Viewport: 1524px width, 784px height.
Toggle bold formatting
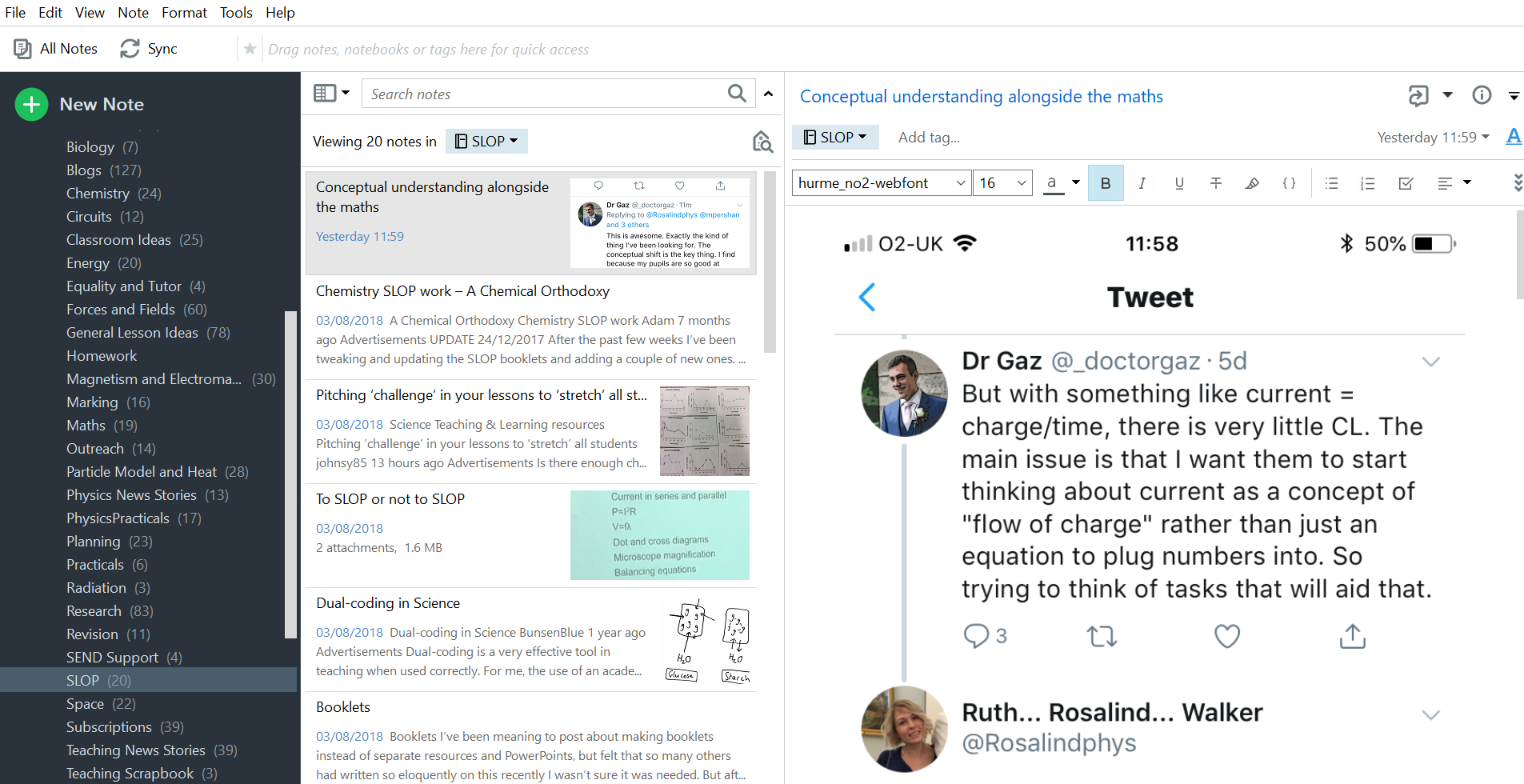point(1106,183)
